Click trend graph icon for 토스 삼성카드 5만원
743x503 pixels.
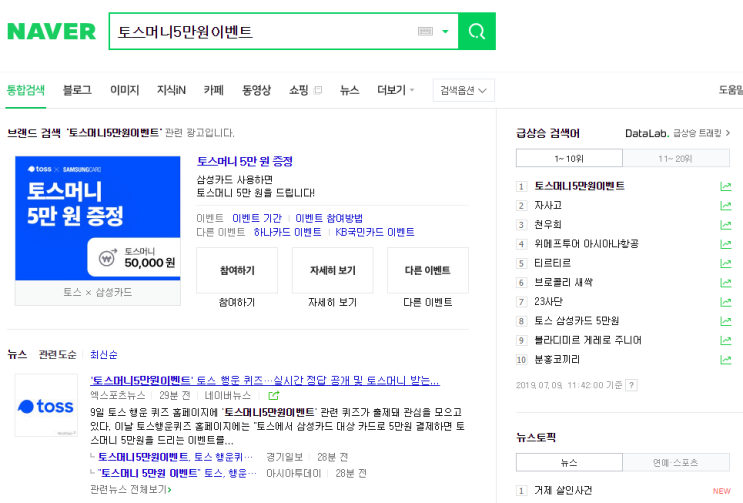tap(725, 321)
